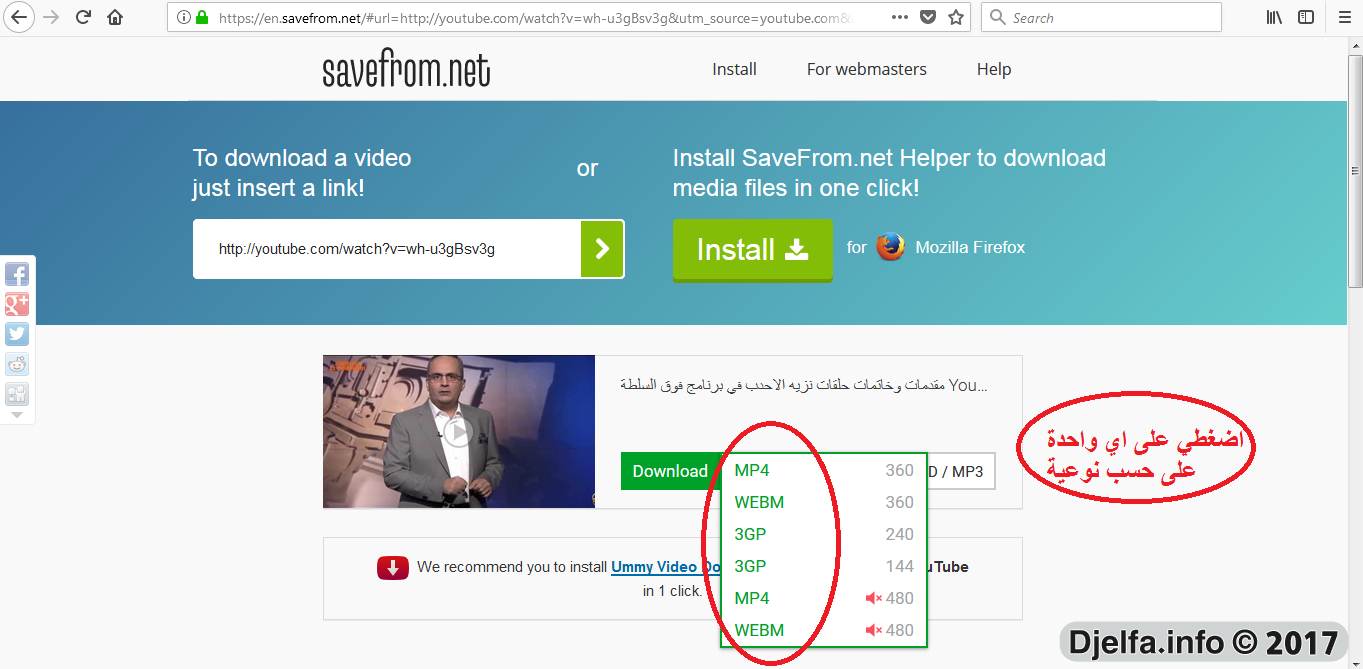
Task: Click the browser Search box
Action: [x=1101, y=17]
